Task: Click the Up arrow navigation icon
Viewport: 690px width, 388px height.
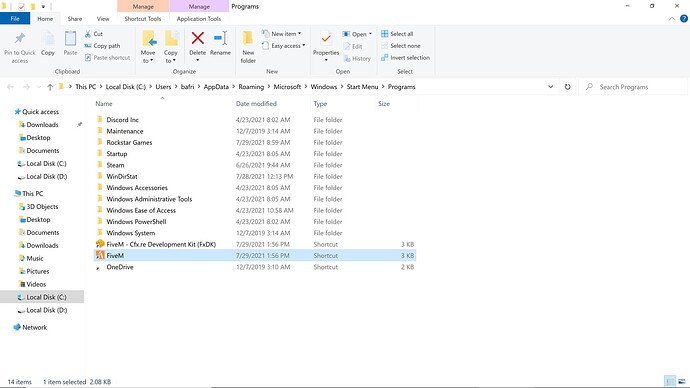Action: coord(50,87)
